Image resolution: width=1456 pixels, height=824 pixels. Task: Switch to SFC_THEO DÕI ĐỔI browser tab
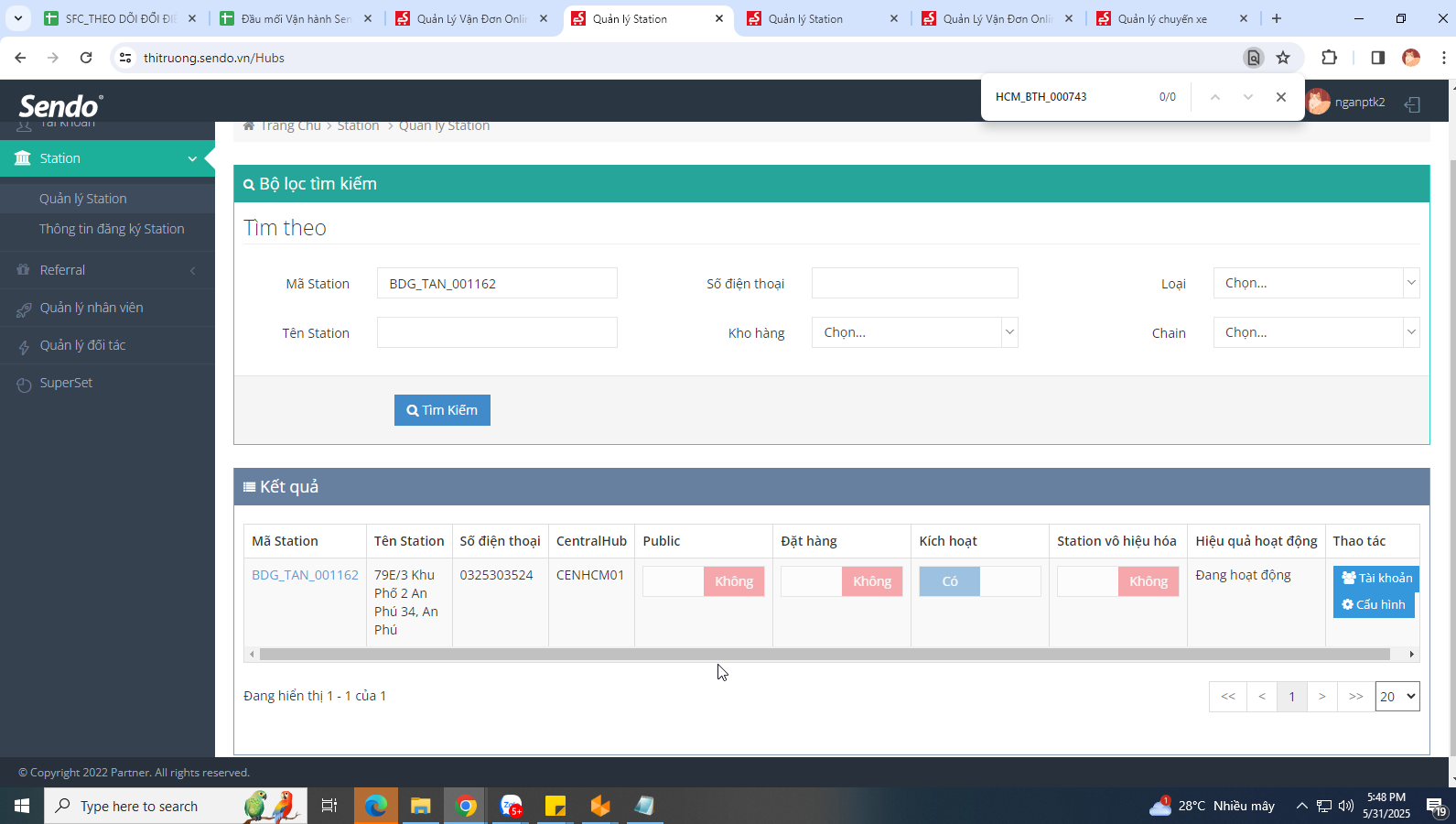[x=119, y=18]
